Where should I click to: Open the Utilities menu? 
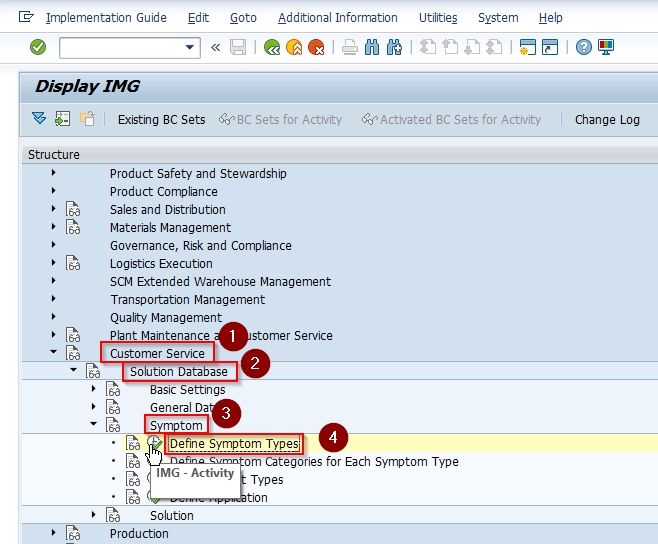(438, 18)
